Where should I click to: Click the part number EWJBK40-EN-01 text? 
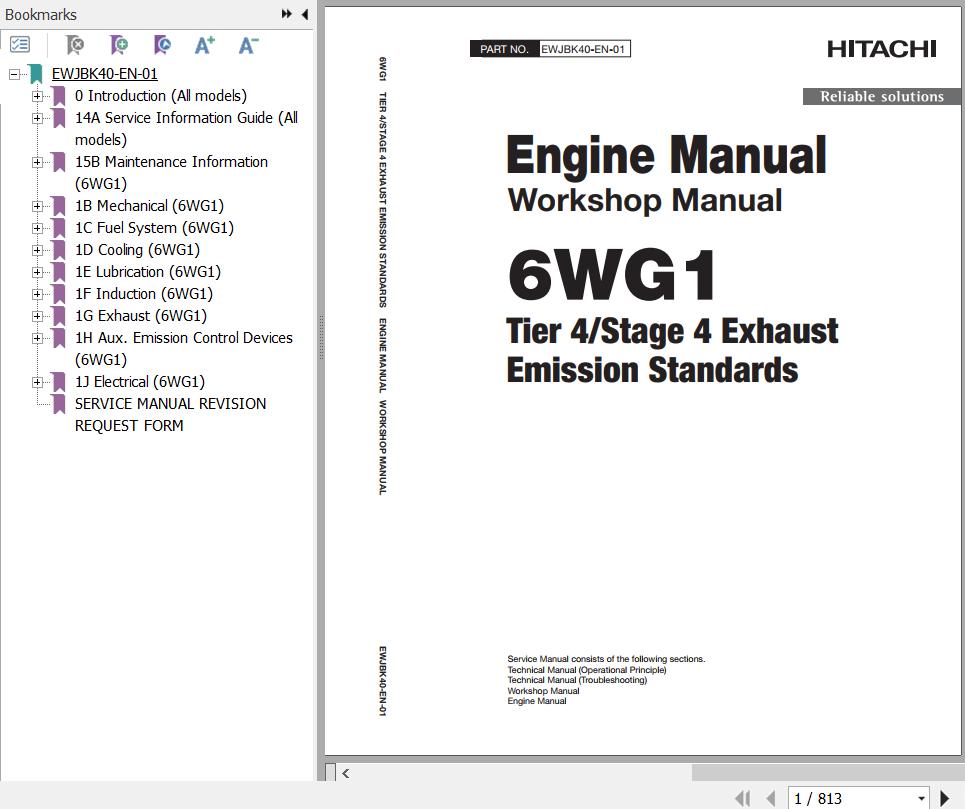[583, 49]
